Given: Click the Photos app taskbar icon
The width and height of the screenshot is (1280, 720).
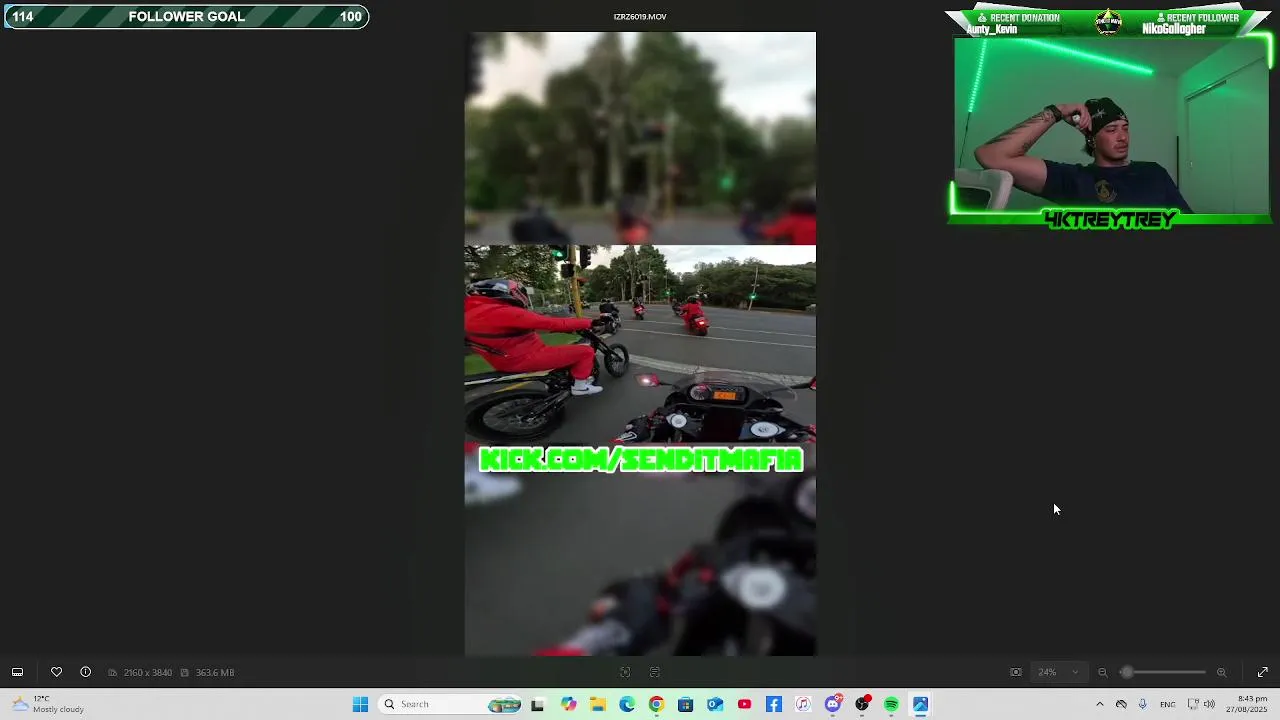Looking at the screenshot, I should 920,704.
